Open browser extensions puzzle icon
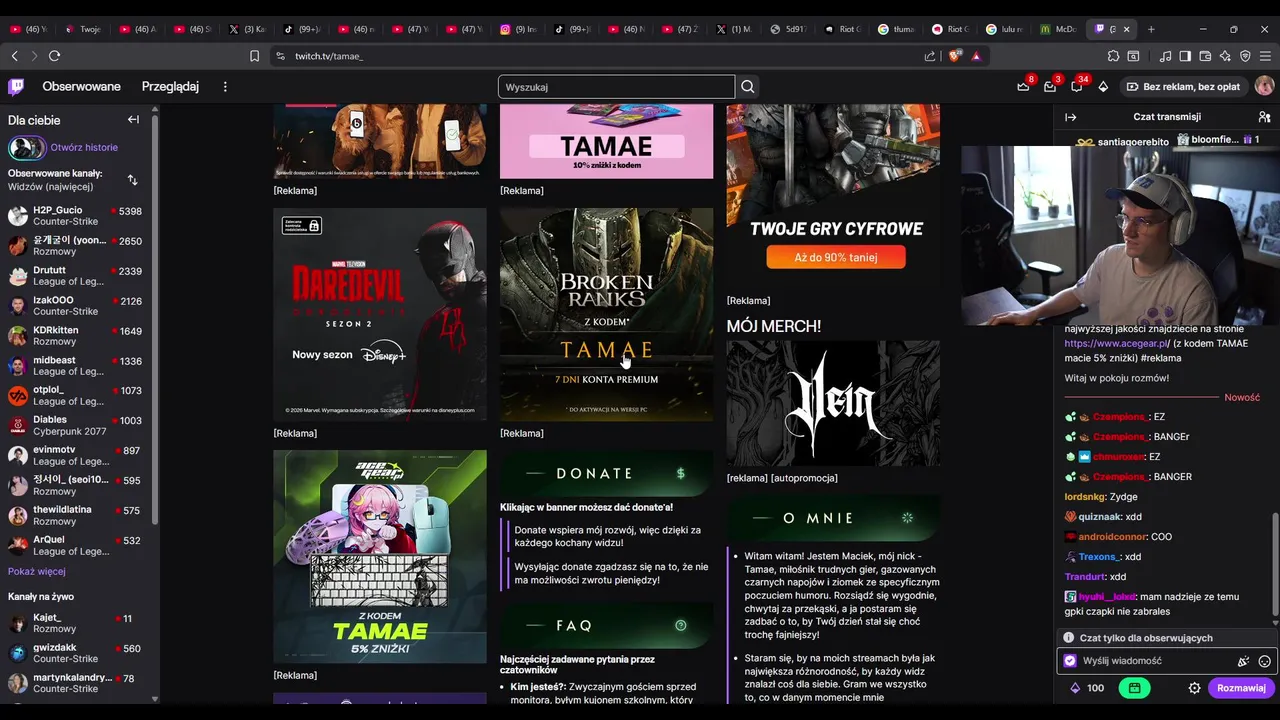 pos(1113,56)
